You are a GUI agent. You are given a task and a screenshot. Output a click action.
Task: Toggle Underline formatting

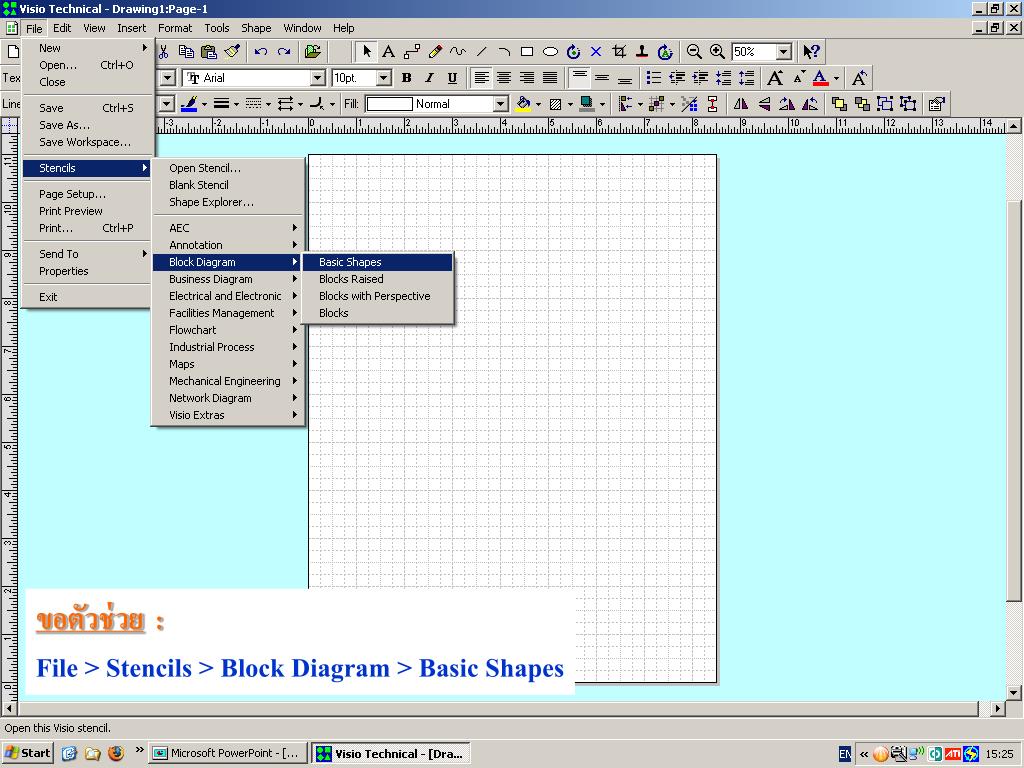pyautogui.click(x=452, y=78)
